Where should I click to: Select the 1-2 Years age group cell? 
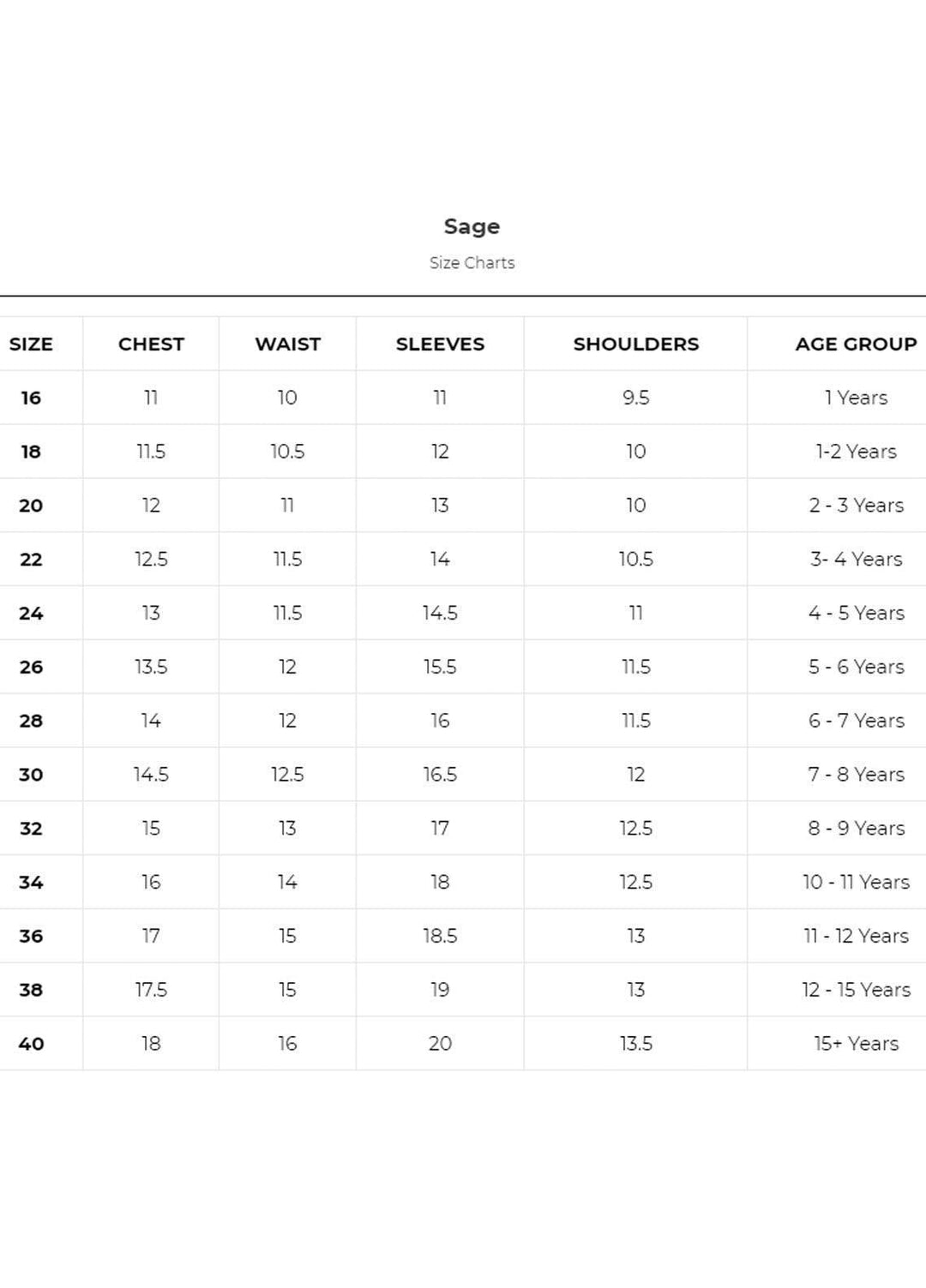(856, 452)
